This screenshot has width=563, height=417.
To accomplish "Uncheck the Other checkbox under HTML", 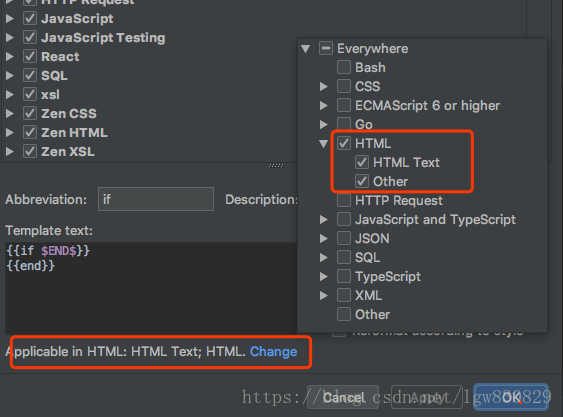I will [362, 181].
